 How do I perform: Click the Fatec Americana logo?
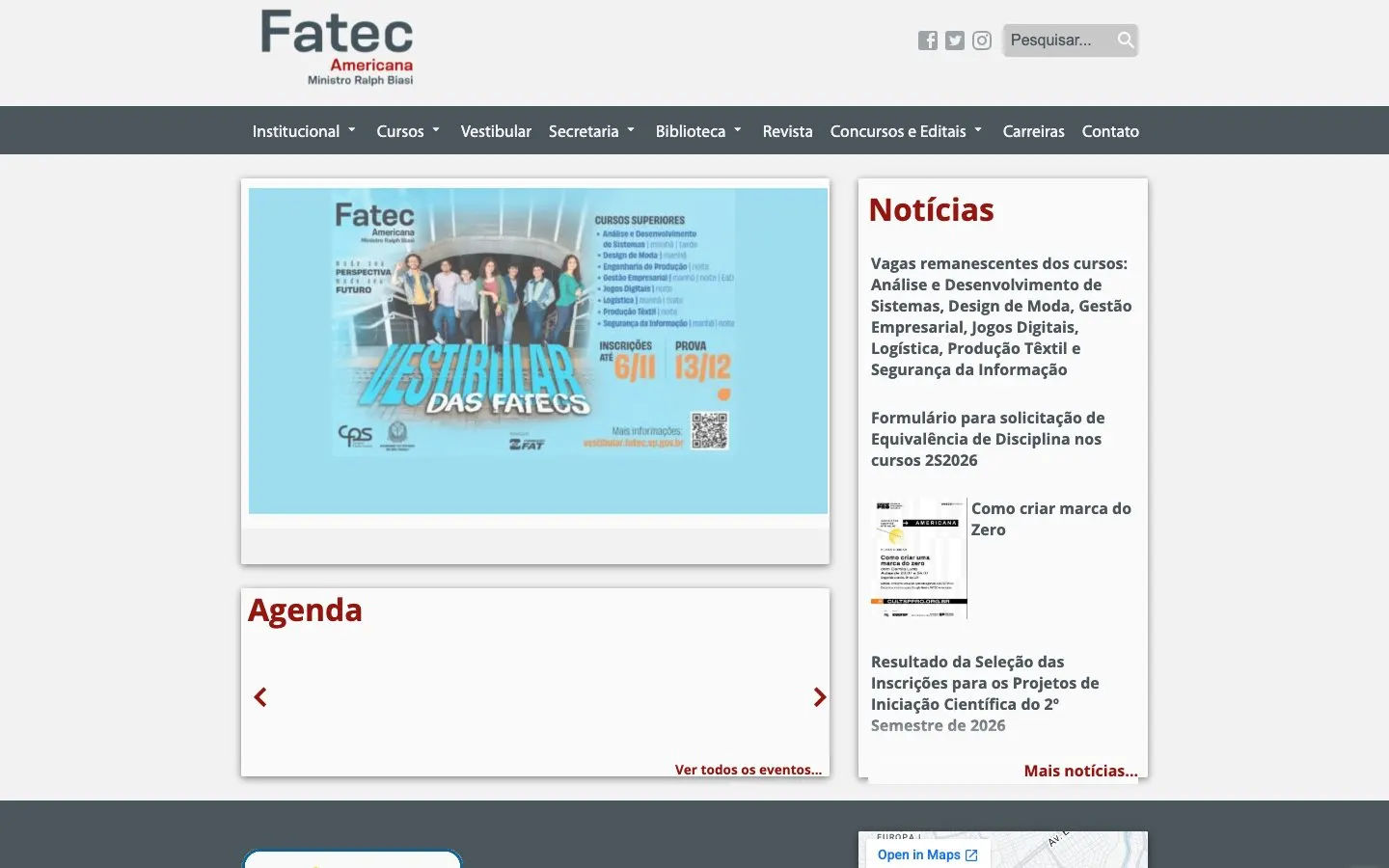click(337, 47)
